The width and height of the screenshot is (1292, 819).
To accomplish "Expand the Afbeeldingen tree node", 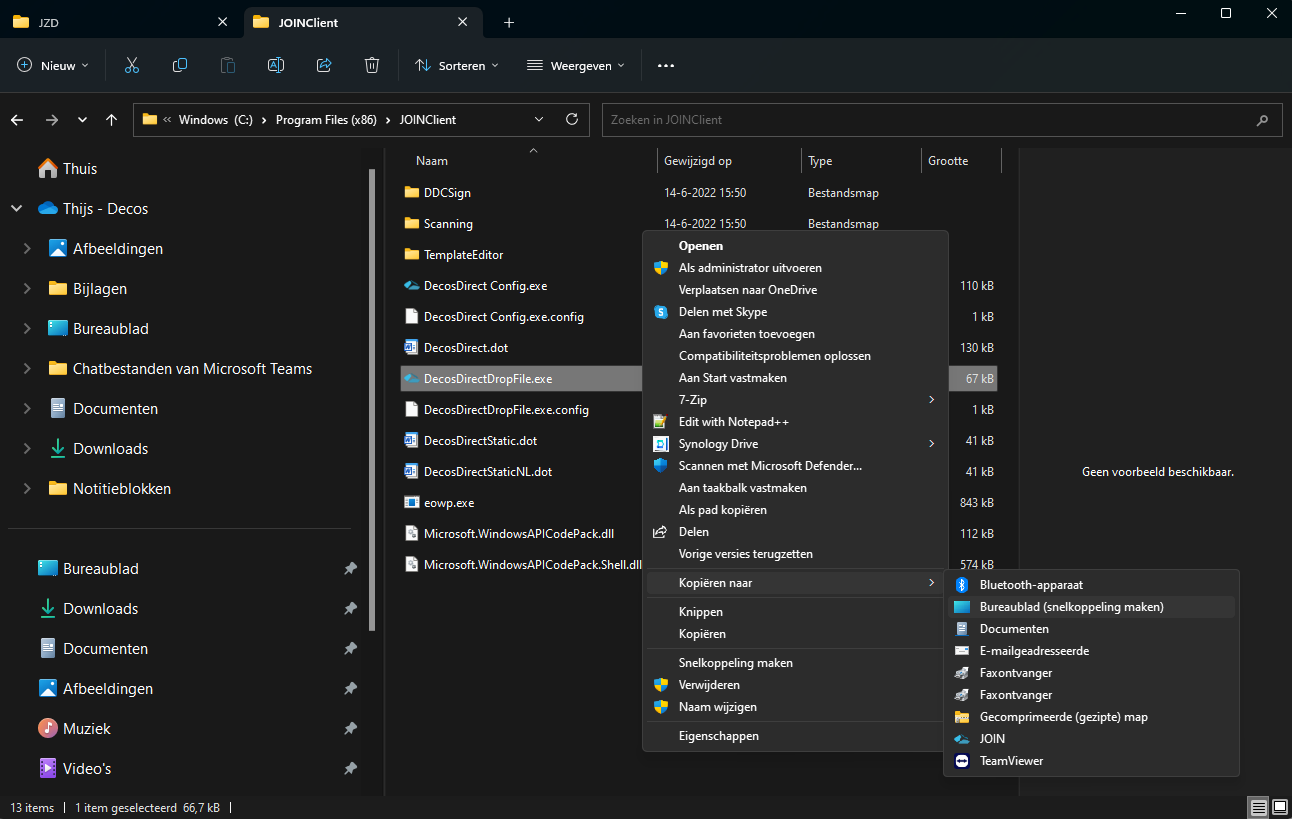I will pyautogui.click(x=27, y=249).
